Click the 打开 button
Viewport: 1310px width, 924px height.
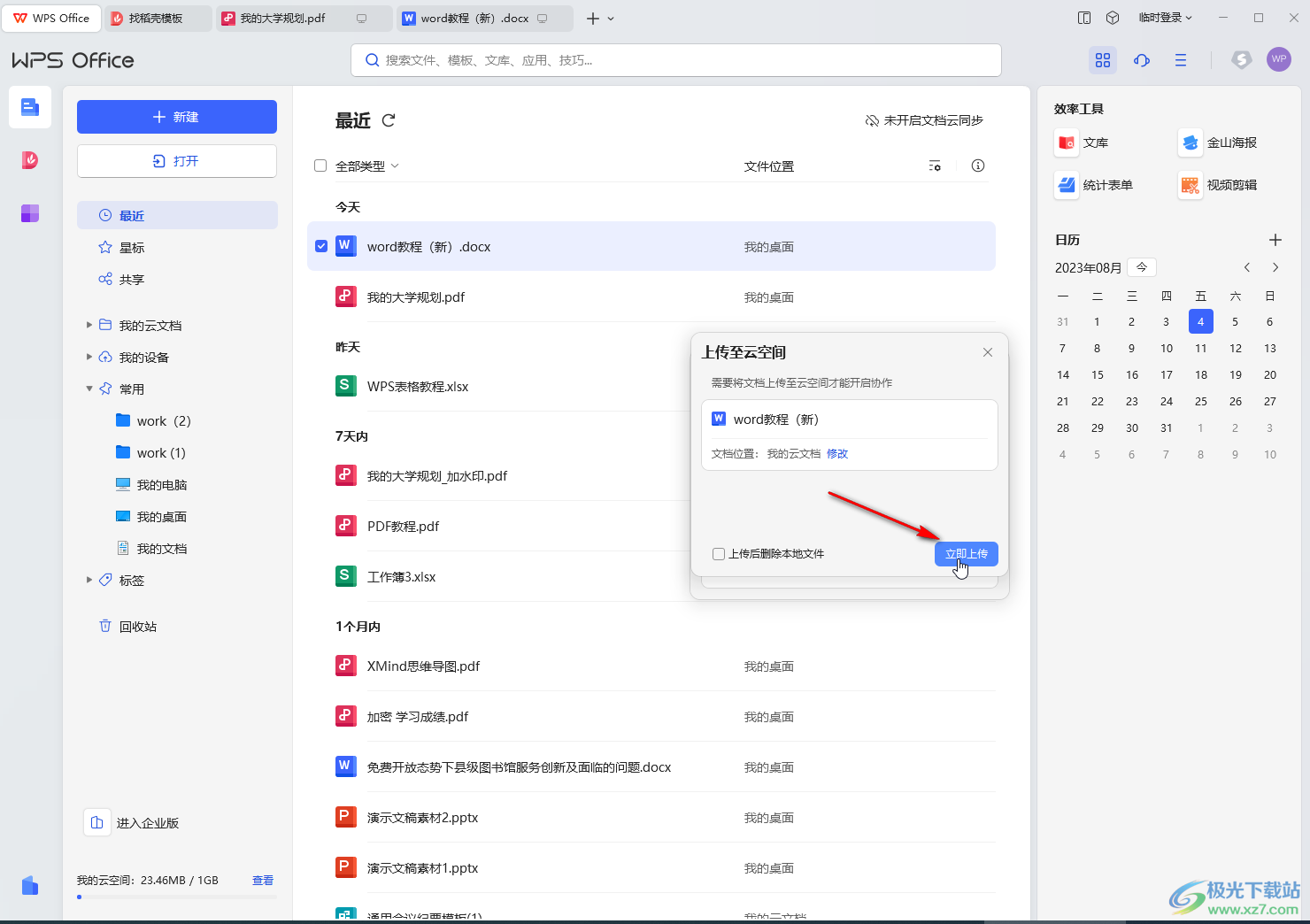click(177, 161)
